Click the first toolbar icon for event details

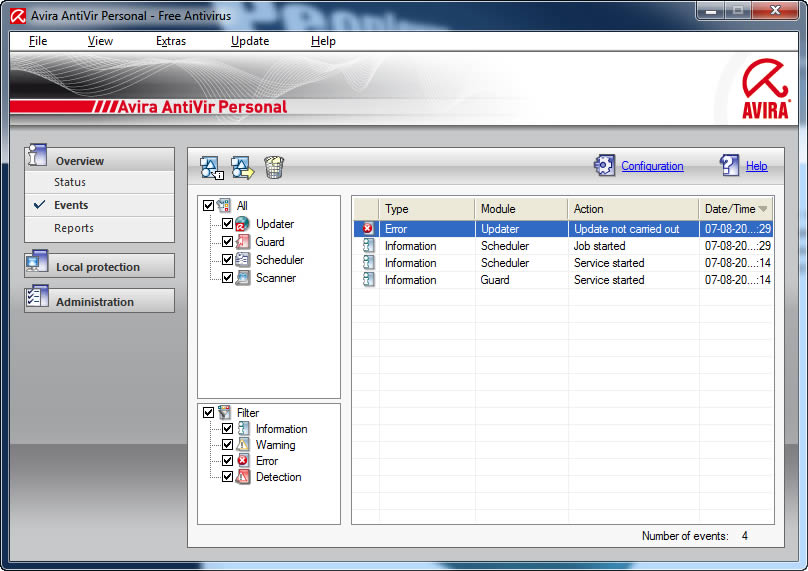pyautogui.click(x=211, y=167)
